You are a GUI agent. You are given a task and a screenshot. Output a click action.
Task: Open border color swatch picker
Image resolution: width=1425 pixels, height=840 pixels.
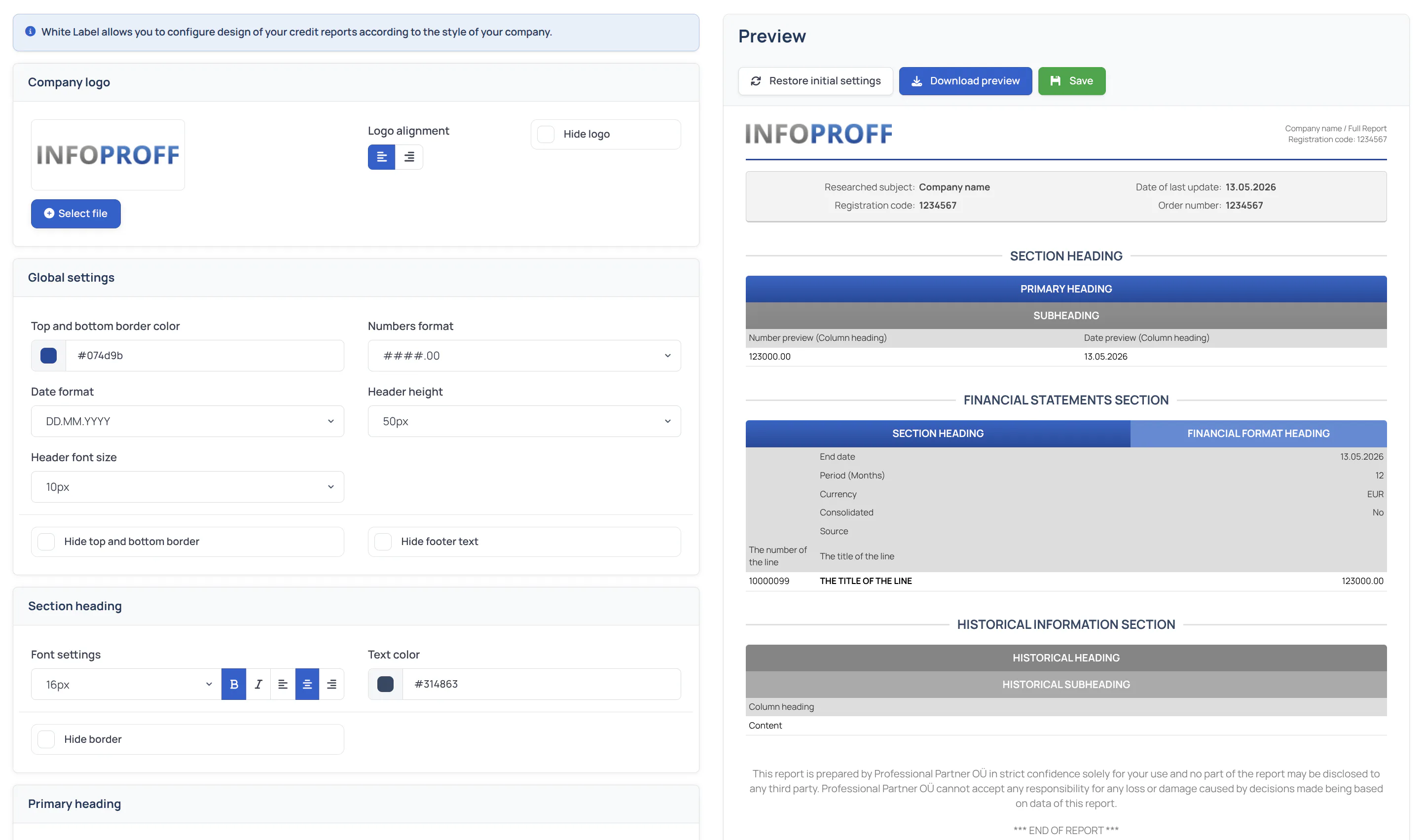coord(49,356)
